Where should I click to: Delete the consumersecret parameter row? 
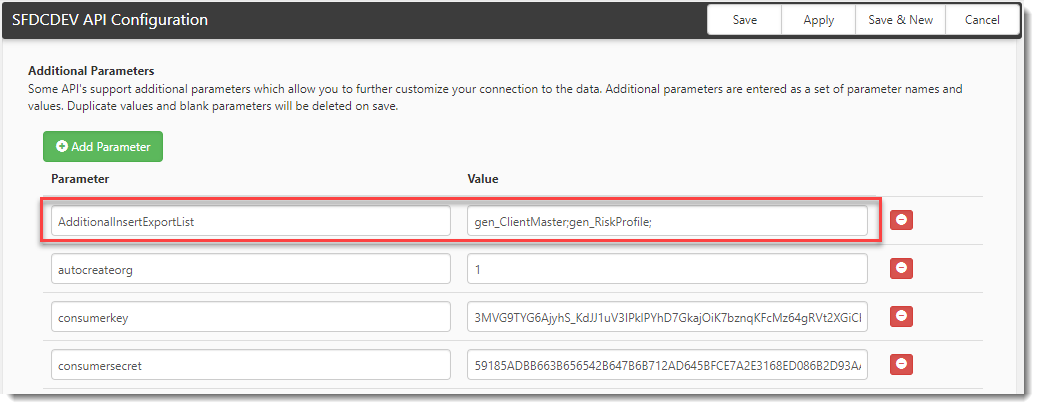tap(901, 365)
